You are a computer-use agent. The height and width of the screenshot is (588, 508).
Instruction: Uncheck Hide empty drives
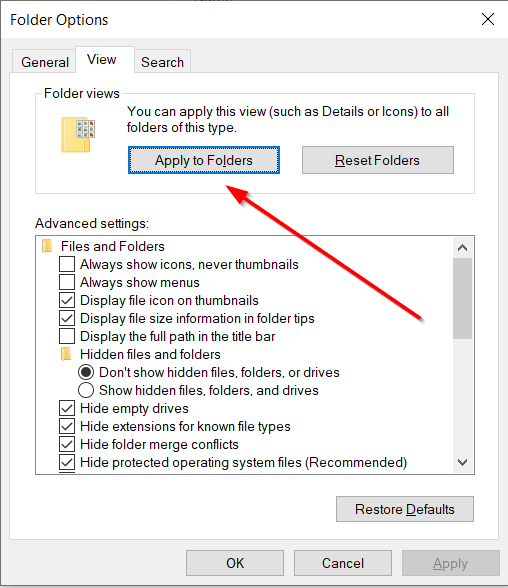tap(67, 408)
